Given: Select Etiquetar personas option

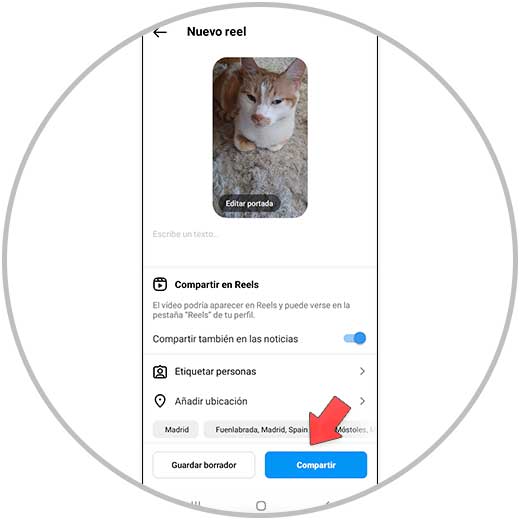Looking at the screenshot, I should pos(260,372).
